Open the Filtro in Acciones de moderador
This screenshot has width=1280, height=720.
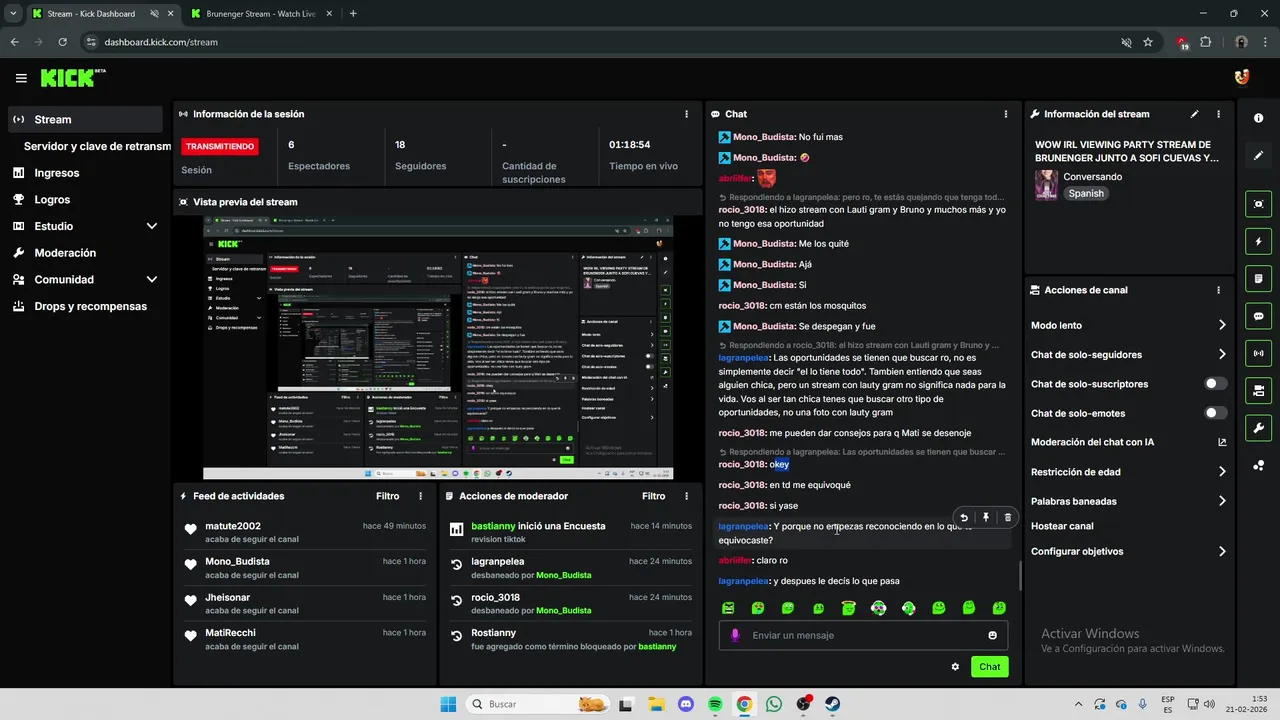(x=653, y=496)
